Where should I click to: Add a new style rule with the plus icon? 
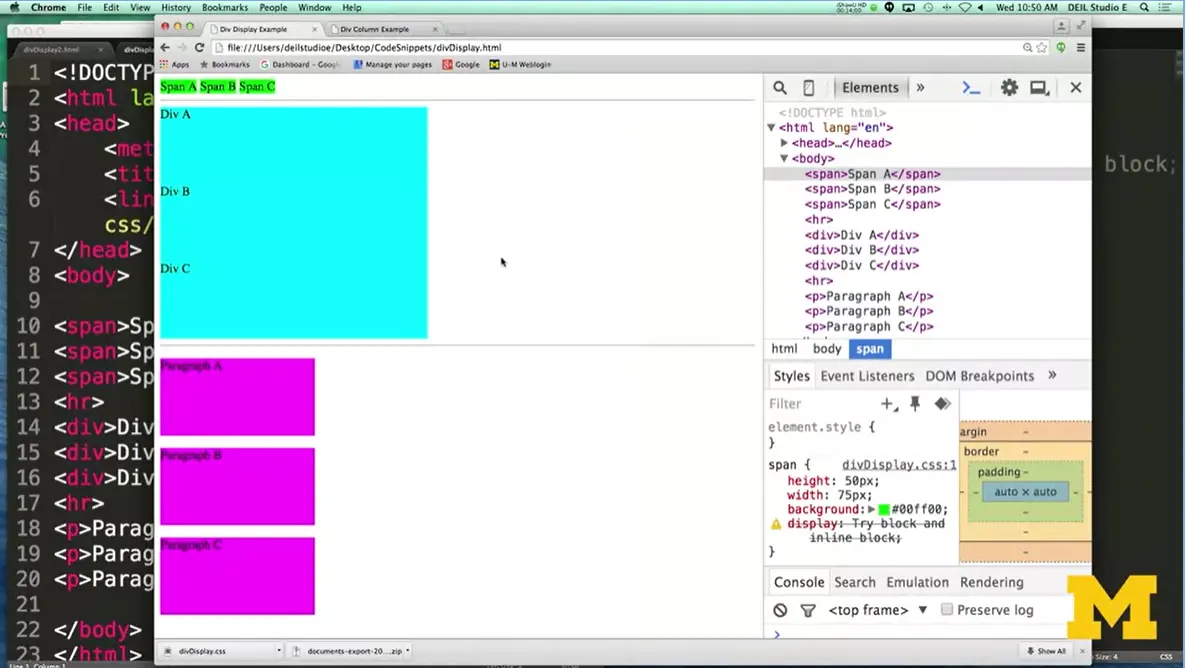[x=888, y=404]
